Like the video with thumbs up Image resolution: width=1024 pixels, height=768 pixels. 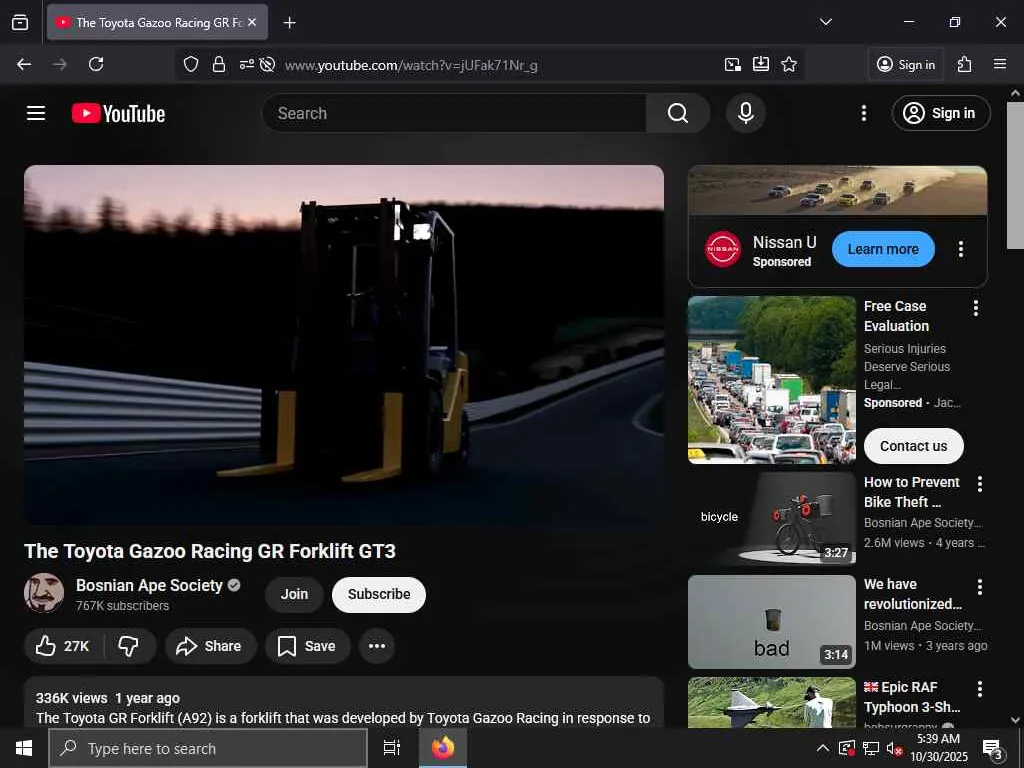click(x=63, y=646)
